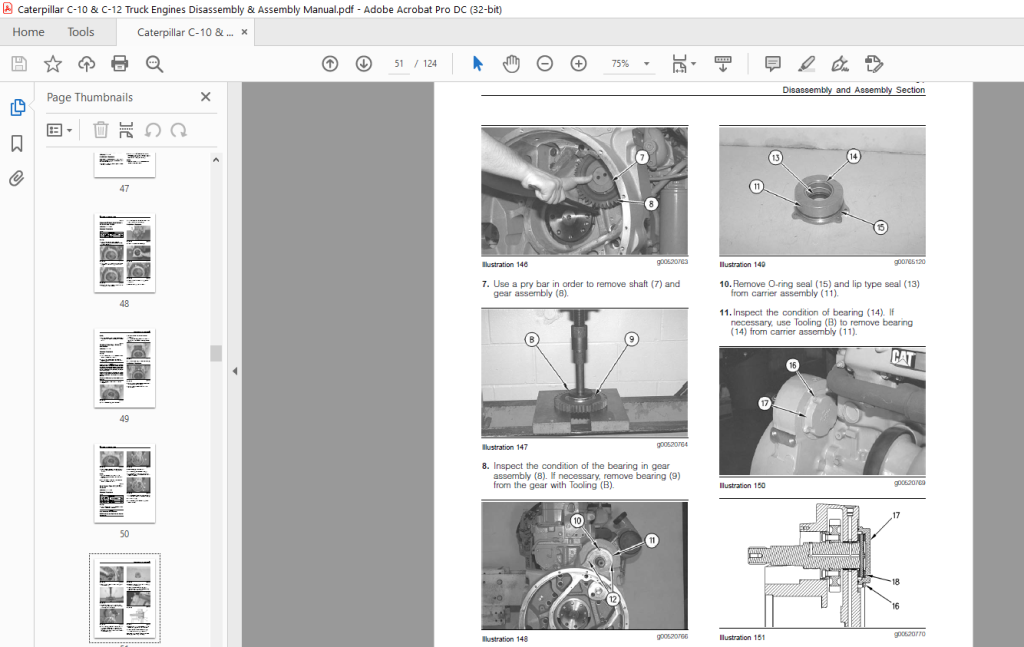
Task: Close the Caterpillar document tab
Action: tap(244, 32)
